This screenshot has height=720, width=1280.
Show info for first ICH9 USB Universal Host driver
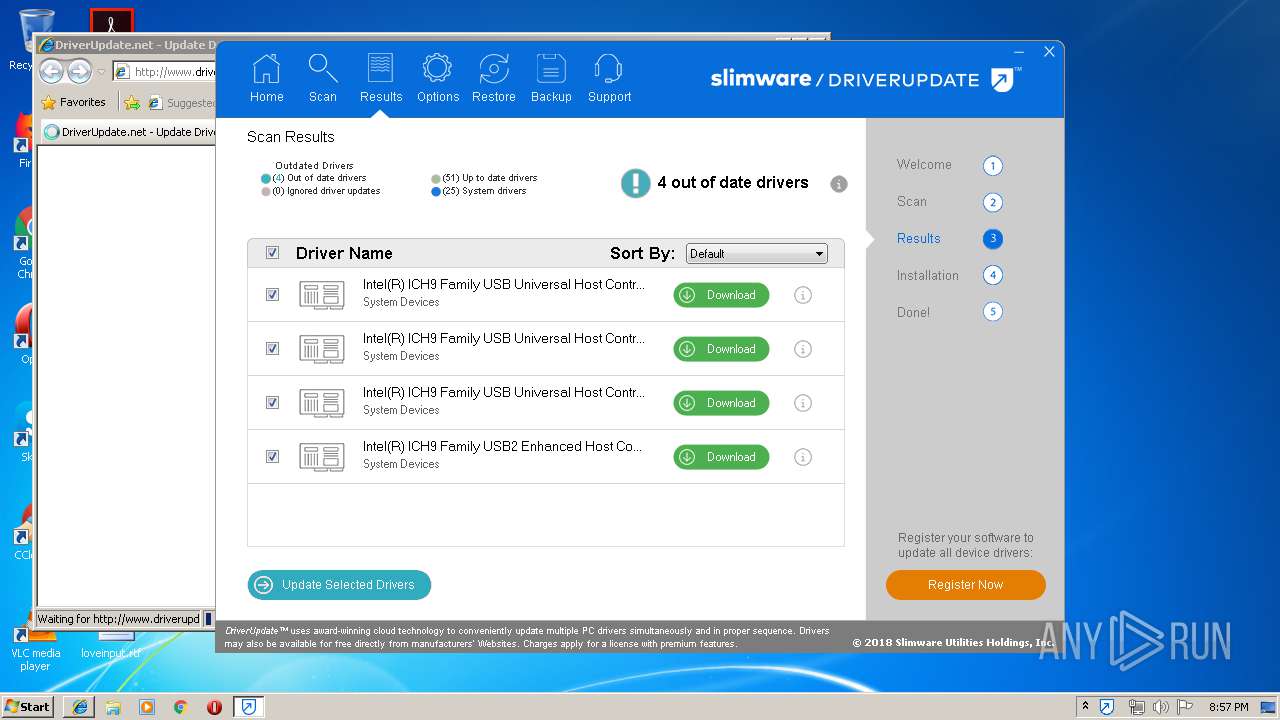[x=803, y=295]
